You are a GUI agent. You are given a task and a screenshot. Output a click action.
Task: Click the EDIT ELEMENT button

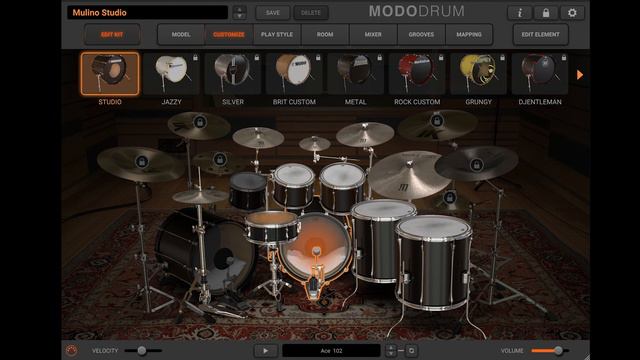pos(540,34)
